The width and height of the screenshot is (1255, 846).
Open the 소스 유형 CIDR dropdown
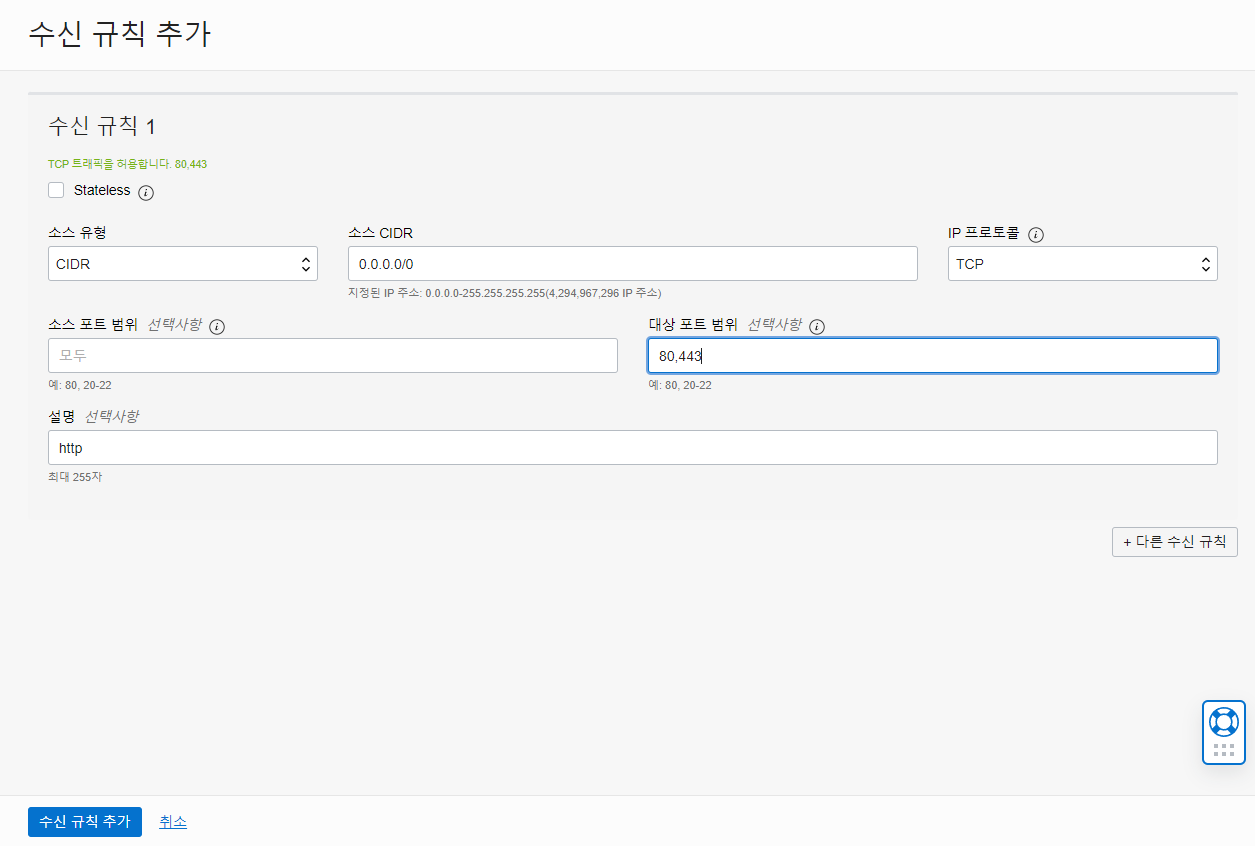pos(183,264)
